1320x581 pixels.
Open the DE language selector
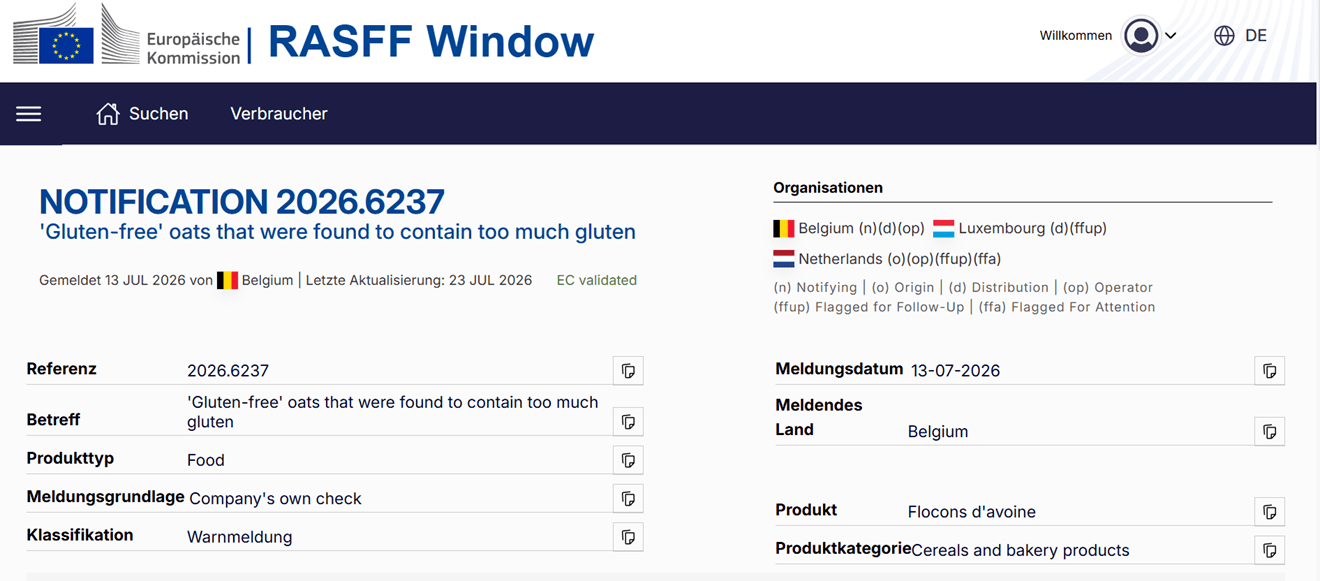pyautogui.click(x=1256, y=36)
